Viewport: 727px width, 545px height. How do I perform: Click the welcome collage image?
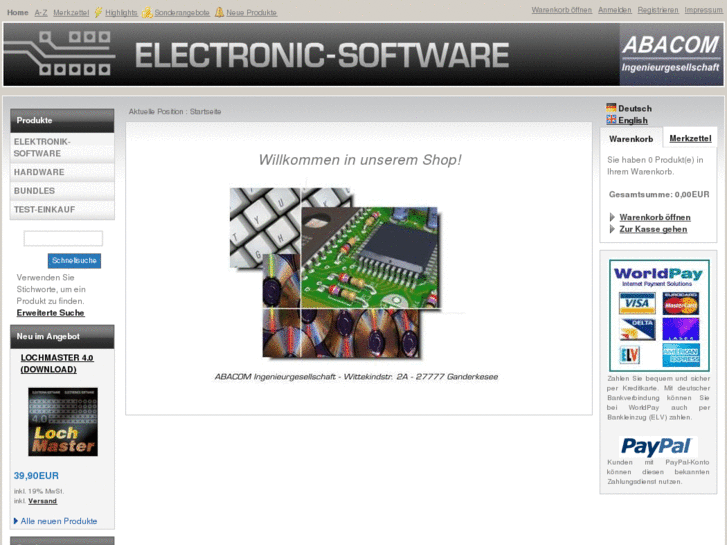pyautogui.click(x=335, y=273)
